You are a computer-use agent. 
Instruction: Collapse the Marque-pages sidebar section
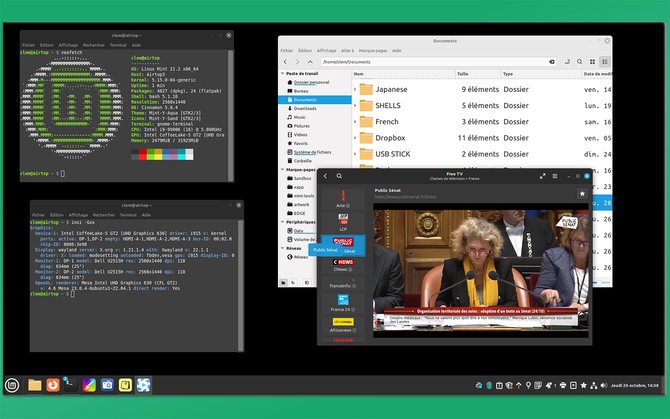click(282, 170)
